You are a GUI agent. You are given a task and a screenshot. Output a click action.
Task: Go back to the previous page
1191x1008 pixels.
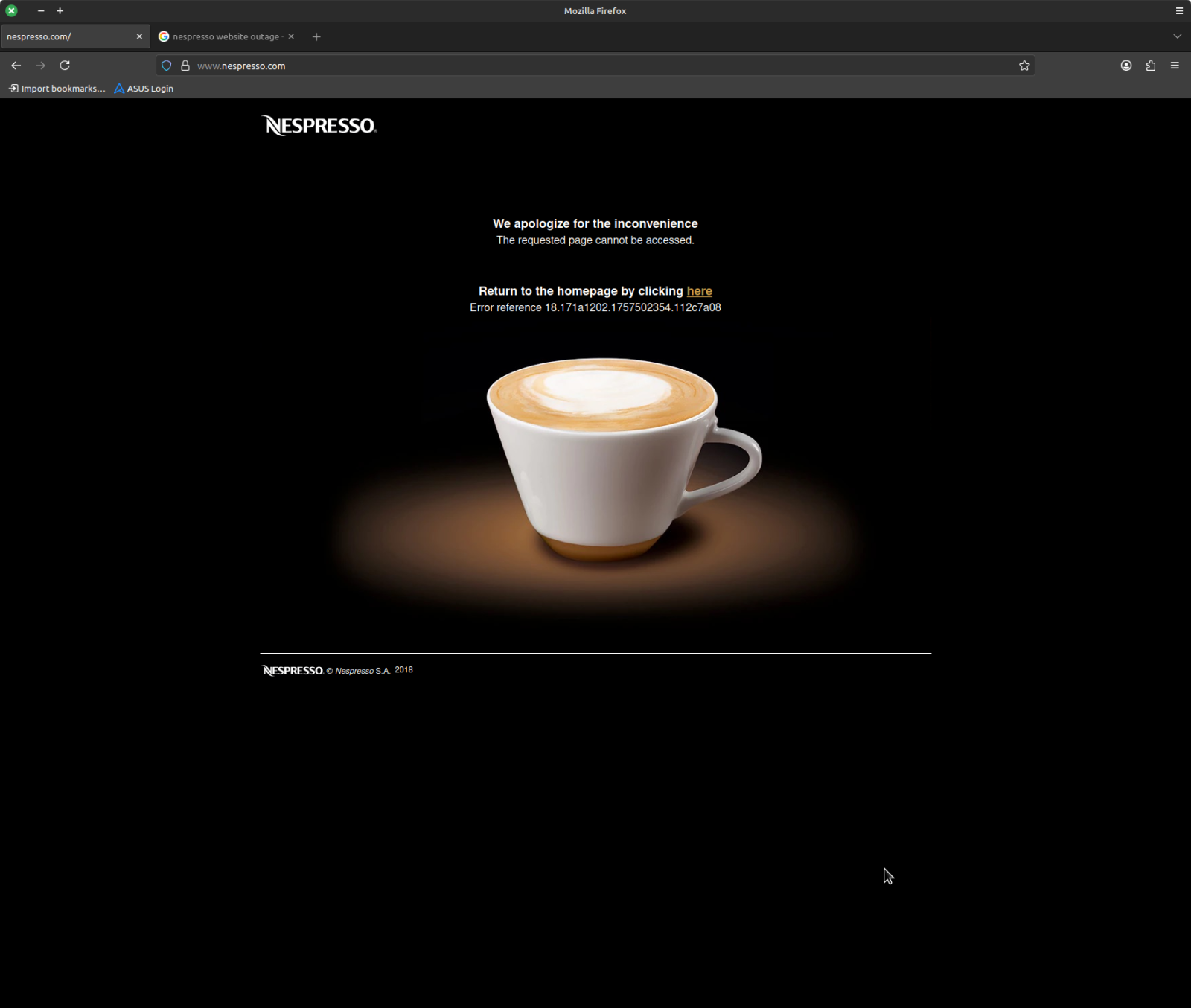[16, 66]
